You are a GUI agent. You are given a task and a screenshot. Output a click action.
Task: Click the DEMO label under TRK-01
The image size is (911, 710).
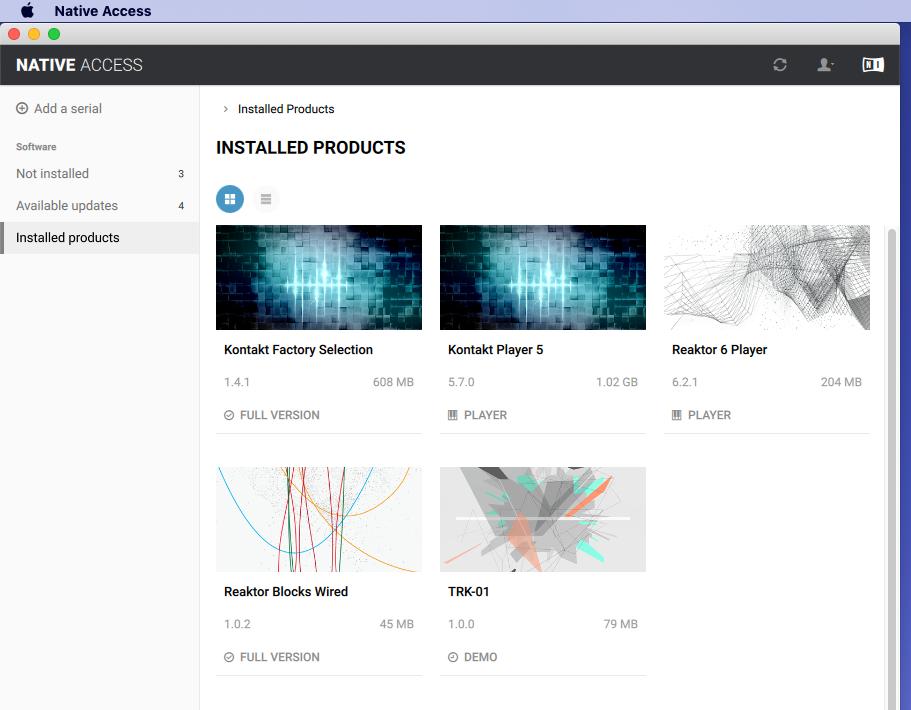480,657
